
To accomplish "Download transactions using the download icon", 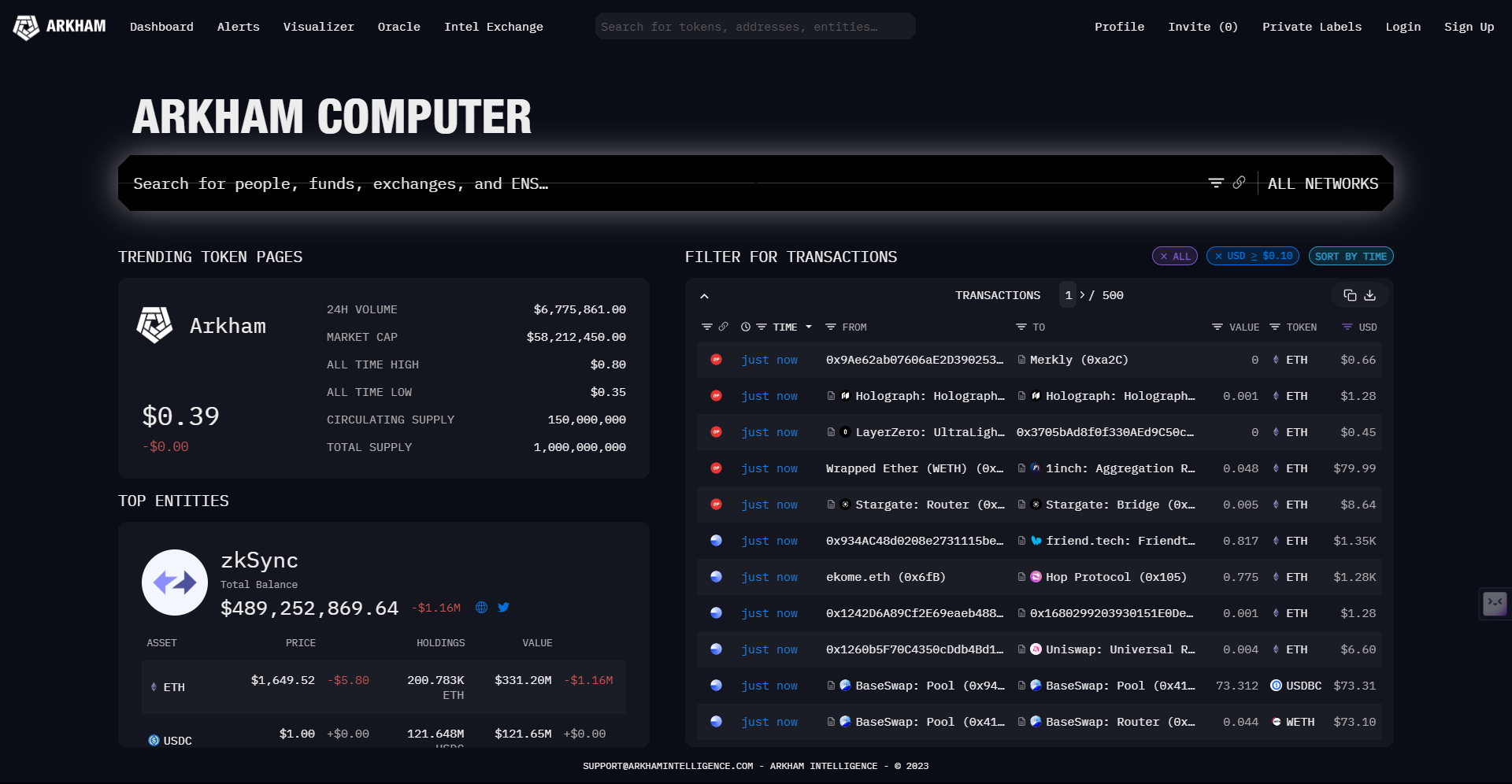I will coord(1370,295).
